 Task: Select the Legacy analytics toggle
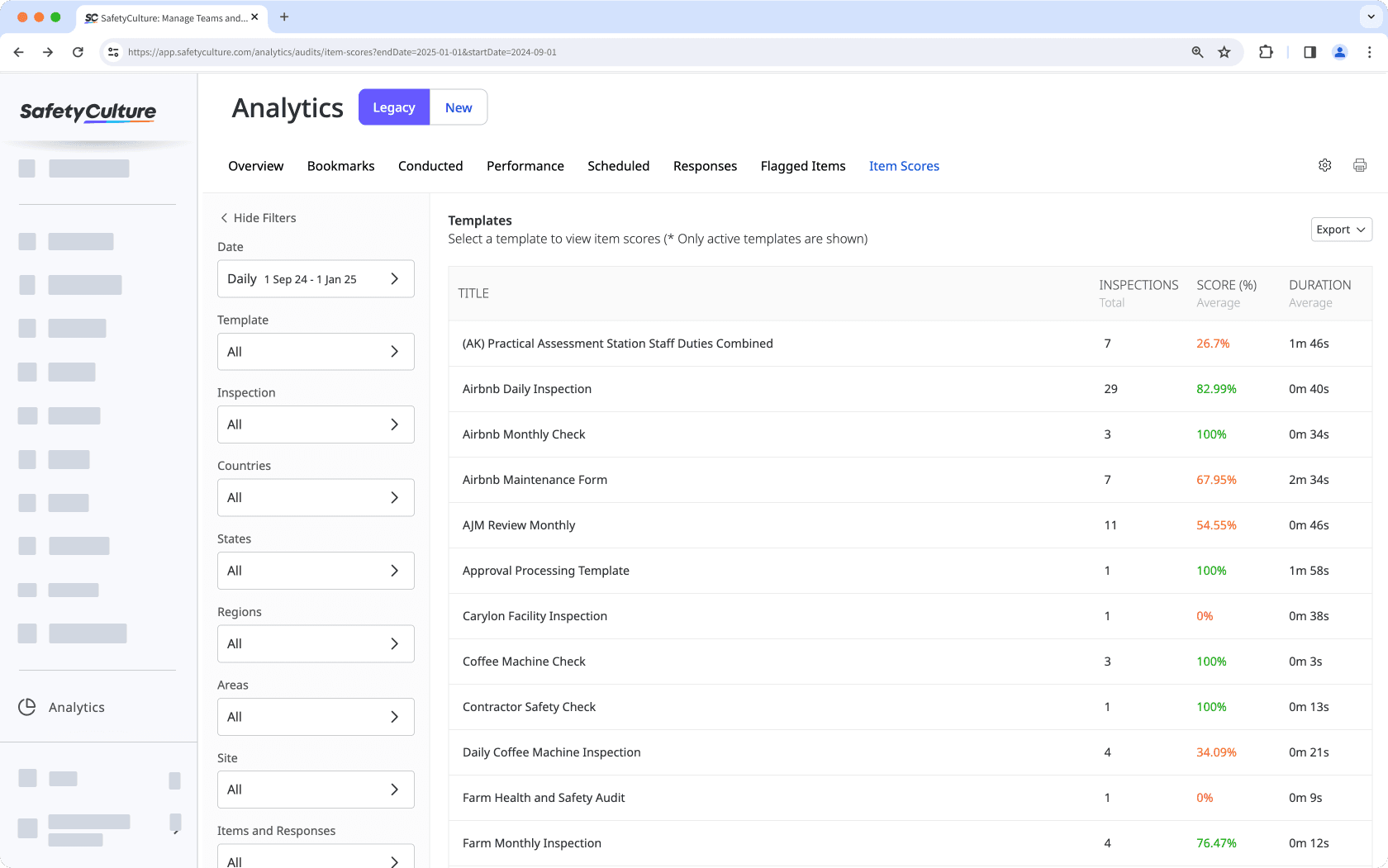click(x=394, y=107)
